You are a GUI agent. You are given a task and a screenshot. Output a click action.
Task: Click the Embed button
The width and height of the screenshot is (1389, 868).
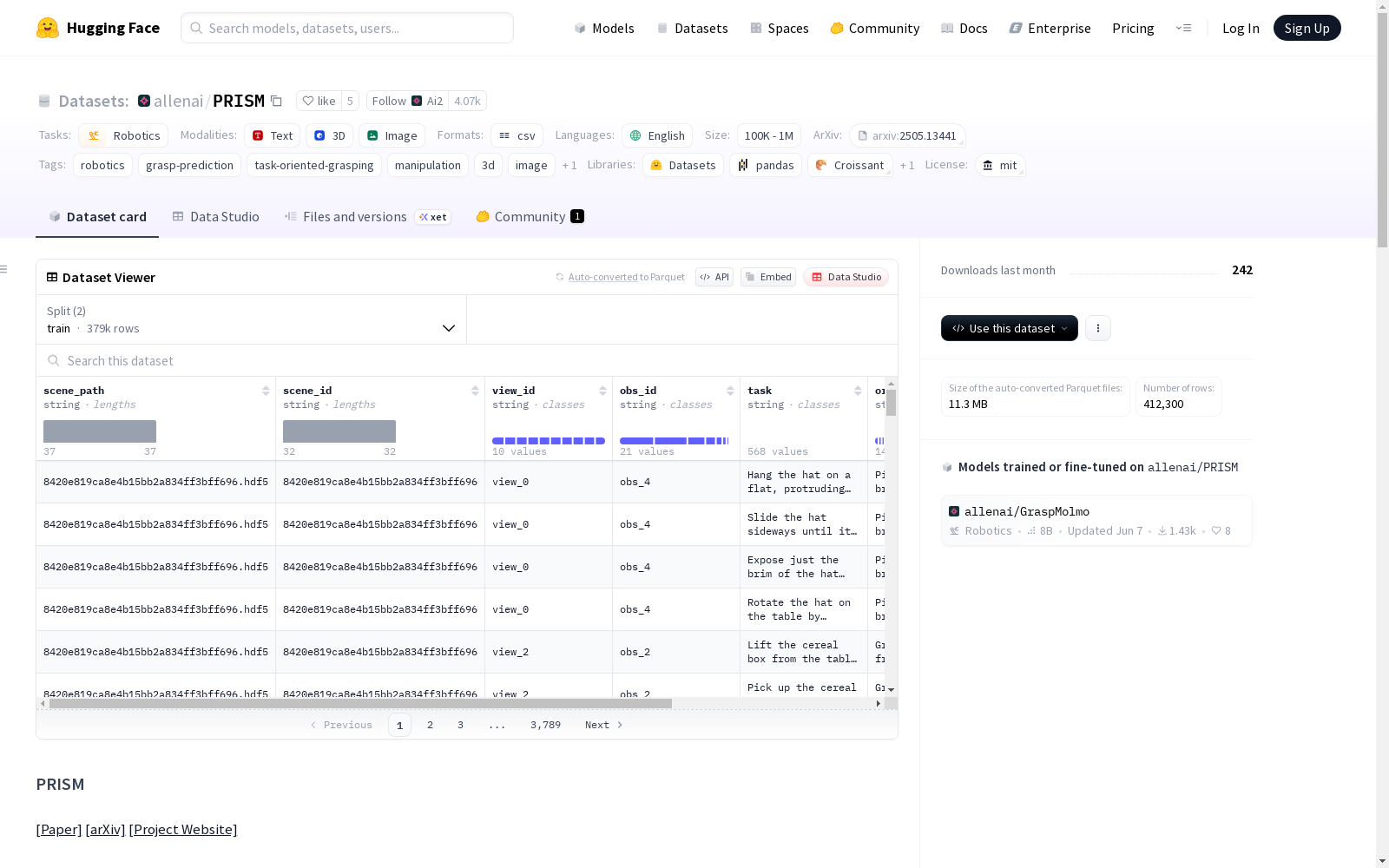pyautogui.click(x=768, y=277)
